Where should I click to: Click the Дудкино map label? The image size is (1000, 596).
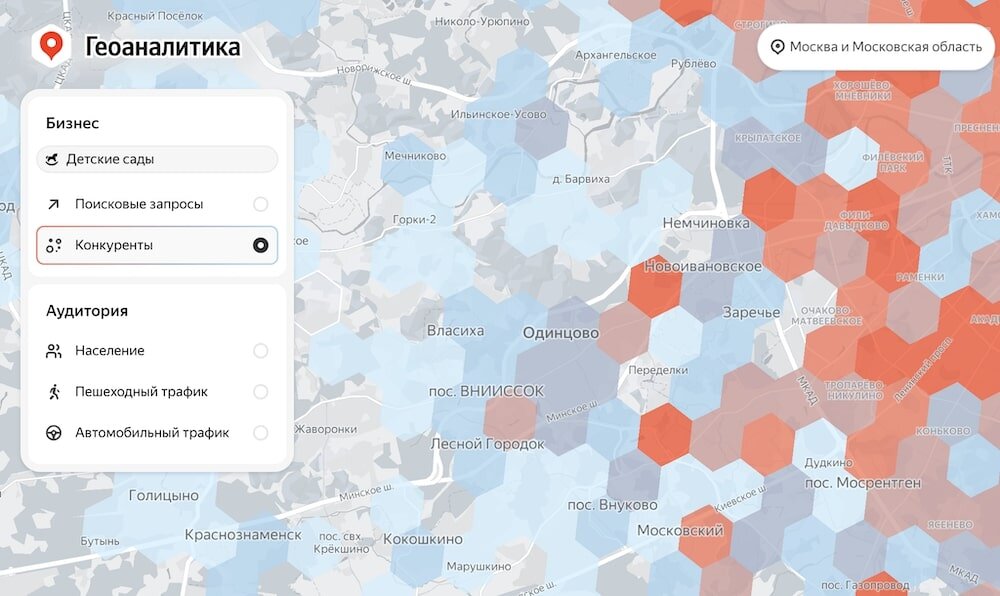pyautogui.click(x=828, y=462)
